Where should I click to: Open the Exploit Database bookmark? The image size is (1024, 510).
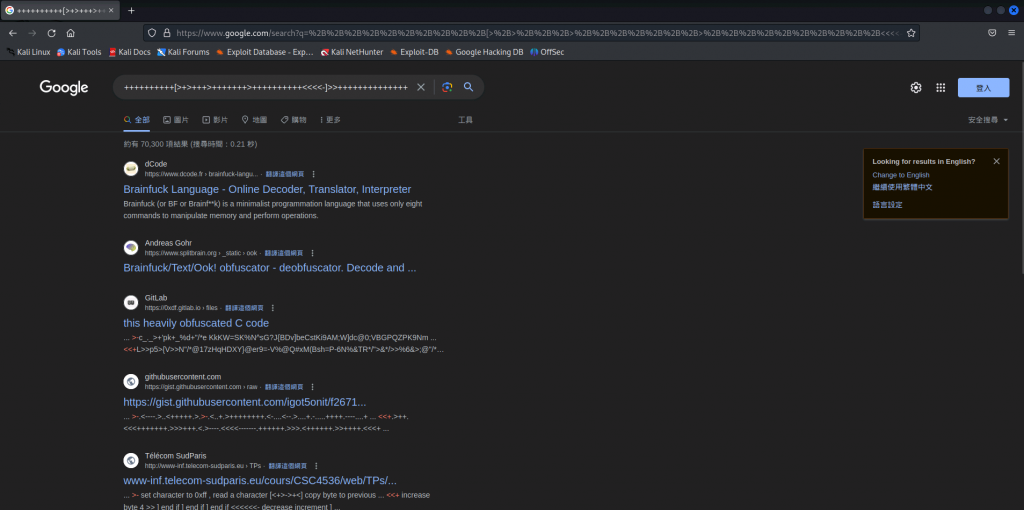pyautogui.click(x=264, y=52)
